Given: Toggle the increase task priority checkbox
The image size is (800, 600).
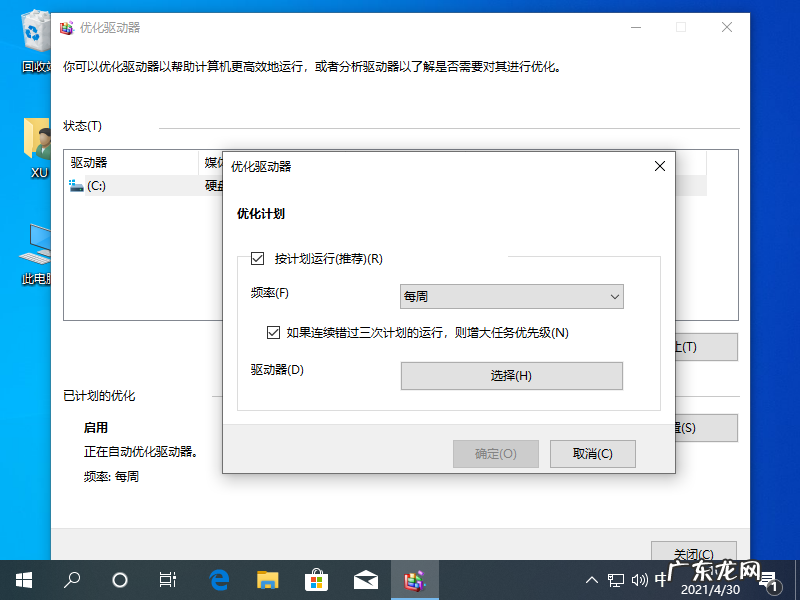Looking at the screenshot, I should [273, 332].
